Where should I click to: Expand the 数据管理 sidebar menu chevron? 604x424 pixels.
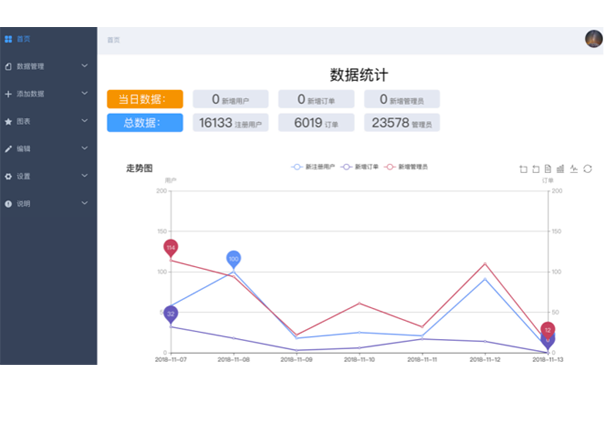click(x=84, y=66)
